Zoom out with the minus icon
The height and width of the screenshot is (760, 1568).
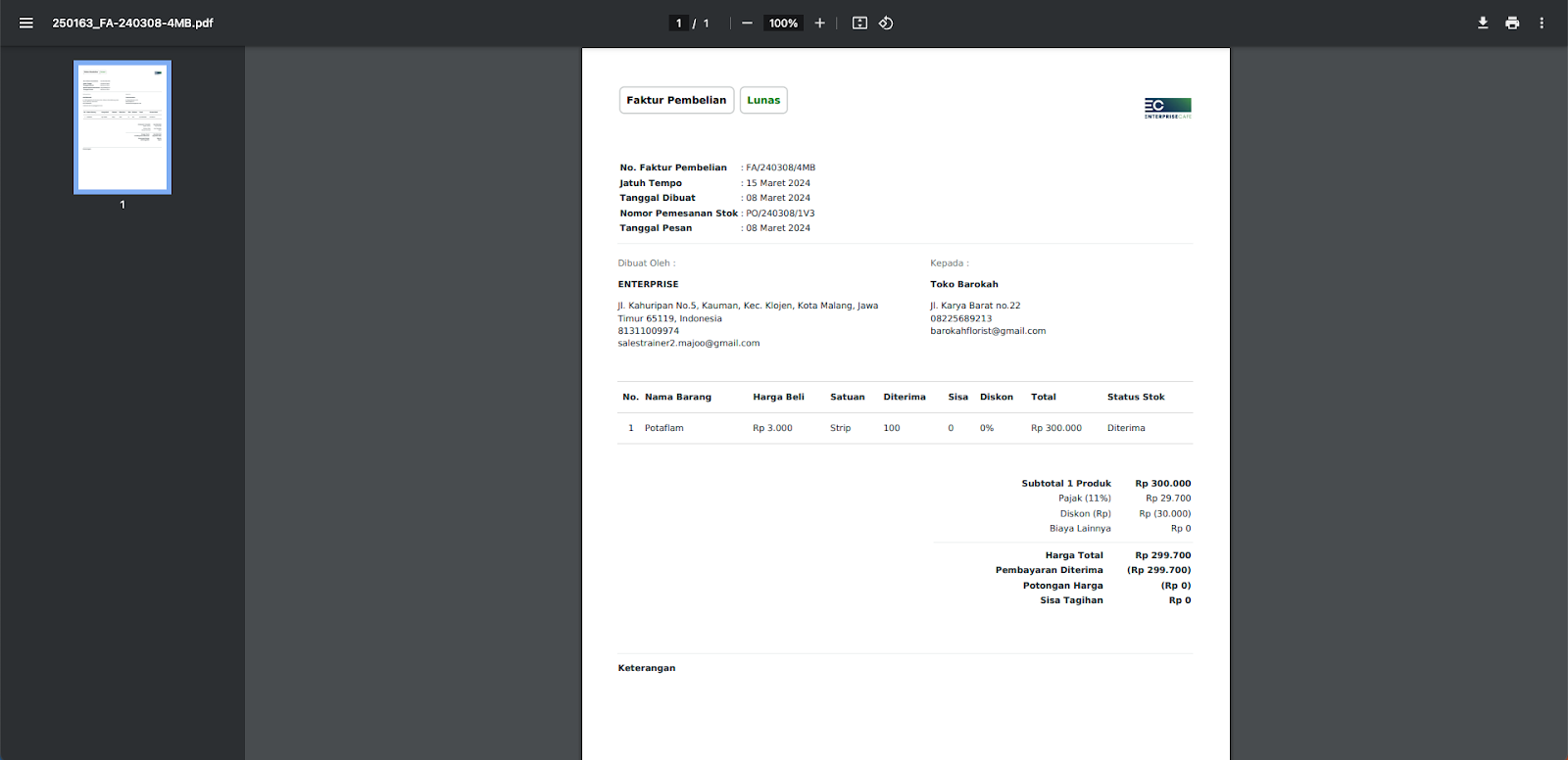[747, 23]
